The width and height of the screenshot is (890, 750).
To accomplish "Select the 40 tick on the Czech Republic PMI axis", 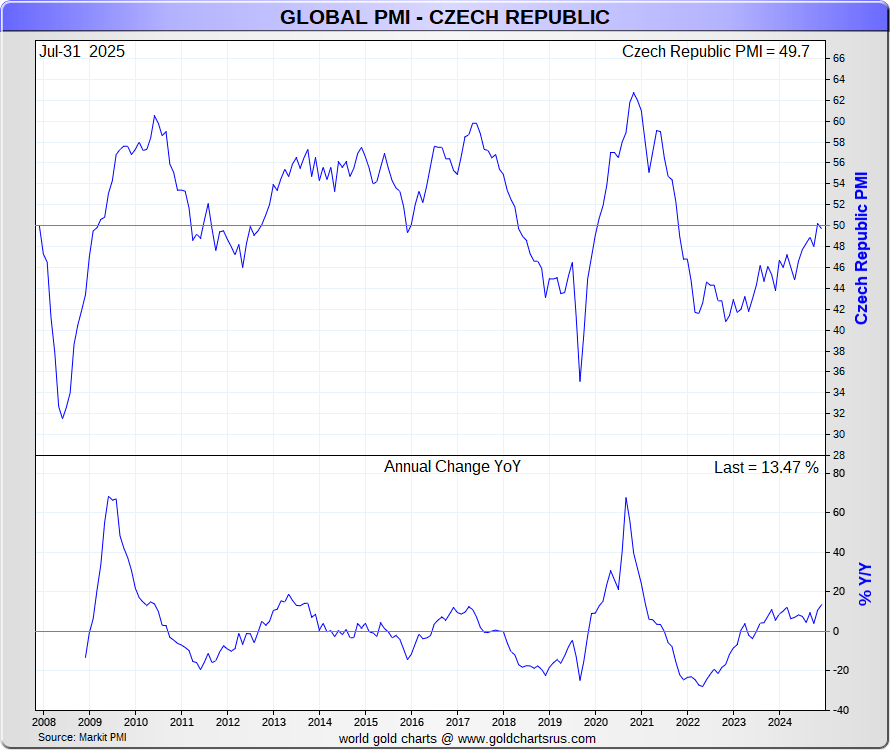I will click(839, 330).
